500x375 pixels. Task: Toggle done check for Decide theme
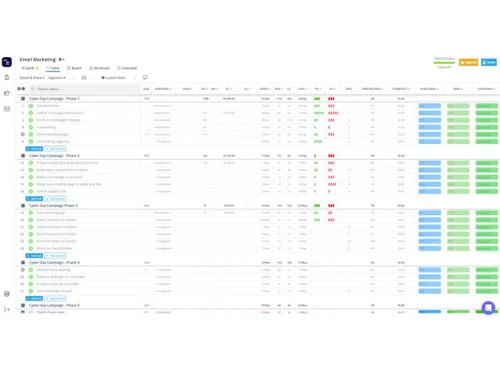(31, 106)
